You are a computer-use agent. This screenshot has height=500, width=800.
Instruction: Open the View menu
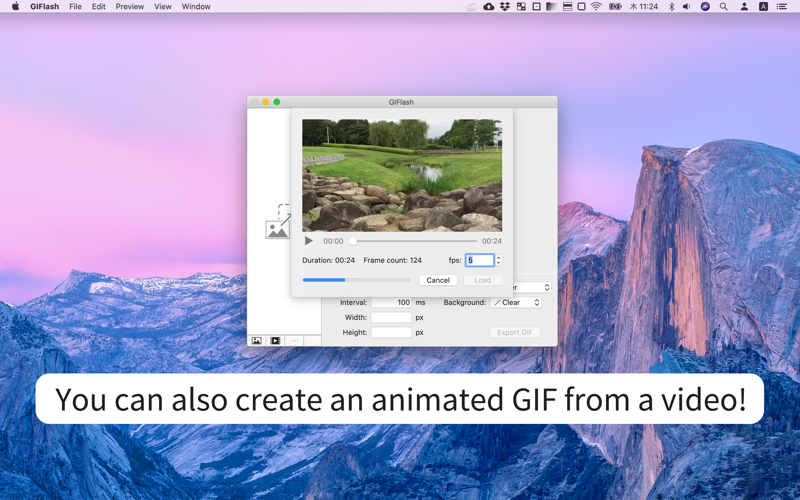click(x=163, y=7)
